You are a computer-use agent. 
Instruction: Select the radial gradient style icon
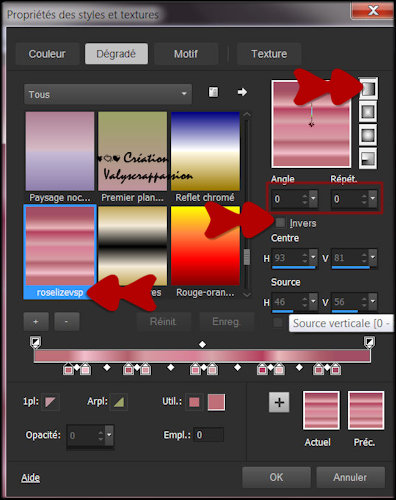click(x=368, y=158)
